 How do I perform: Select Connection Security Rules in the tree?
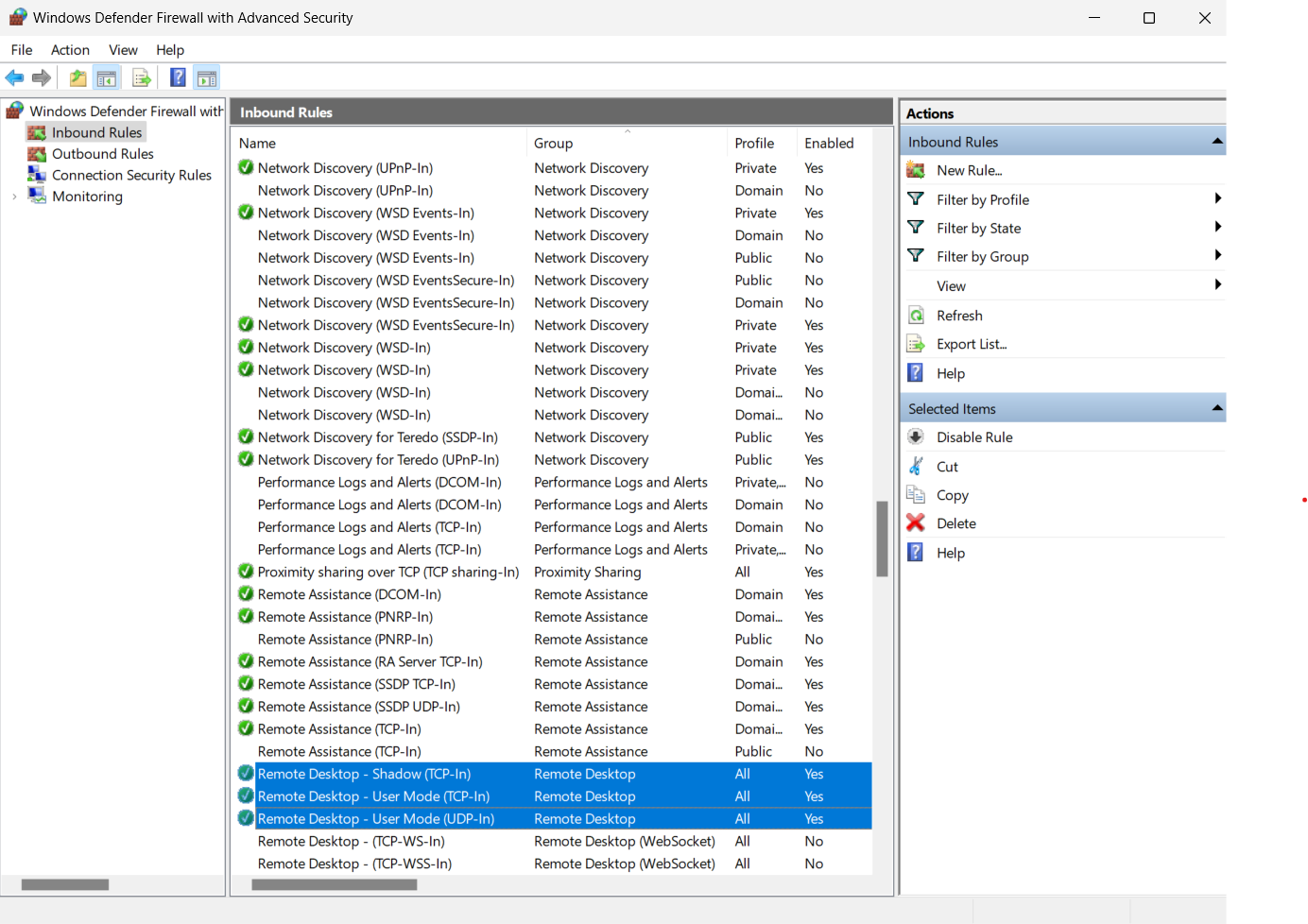131,175
